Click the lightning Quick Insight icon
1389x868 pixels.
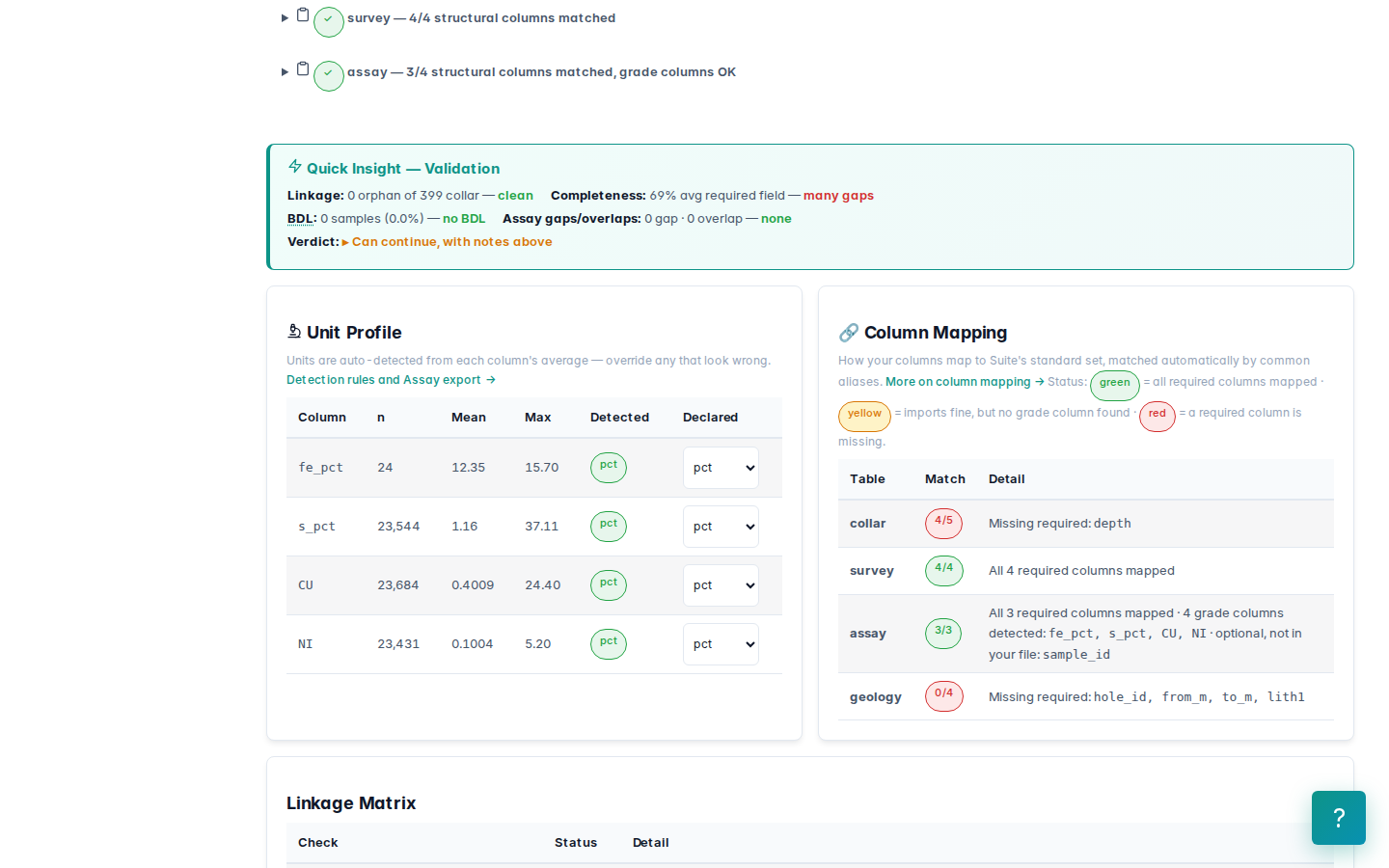295,167
